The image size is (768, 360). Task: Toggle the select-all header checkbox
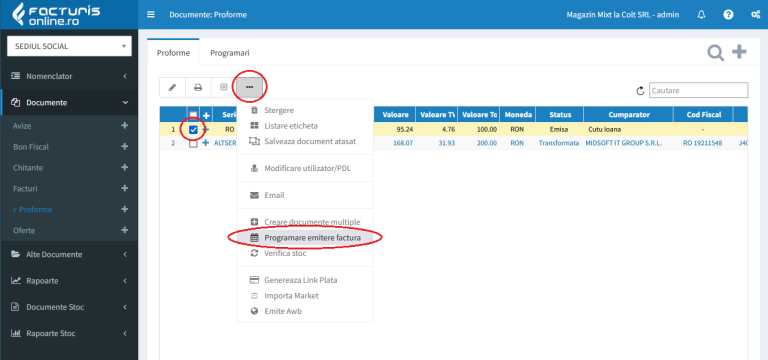pyautogui.click(x=193, y=115)
